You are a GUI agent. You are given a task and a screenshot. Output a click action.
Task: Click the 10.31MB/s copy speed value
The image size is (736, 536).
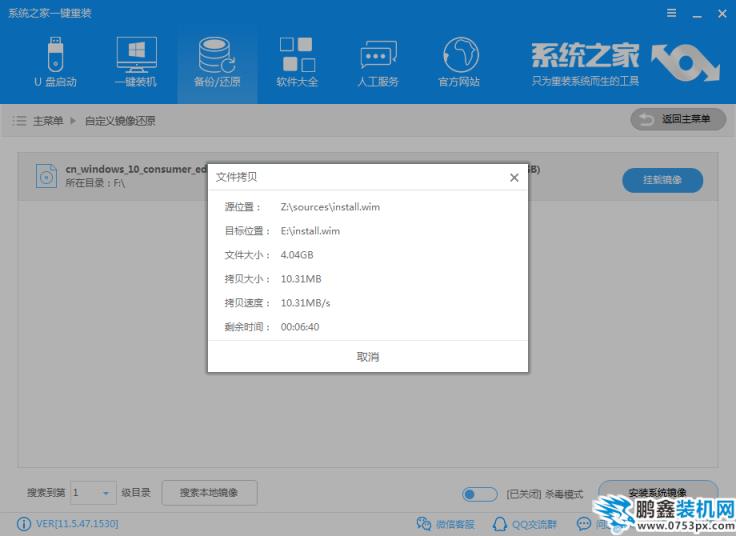tap(305, 303)
